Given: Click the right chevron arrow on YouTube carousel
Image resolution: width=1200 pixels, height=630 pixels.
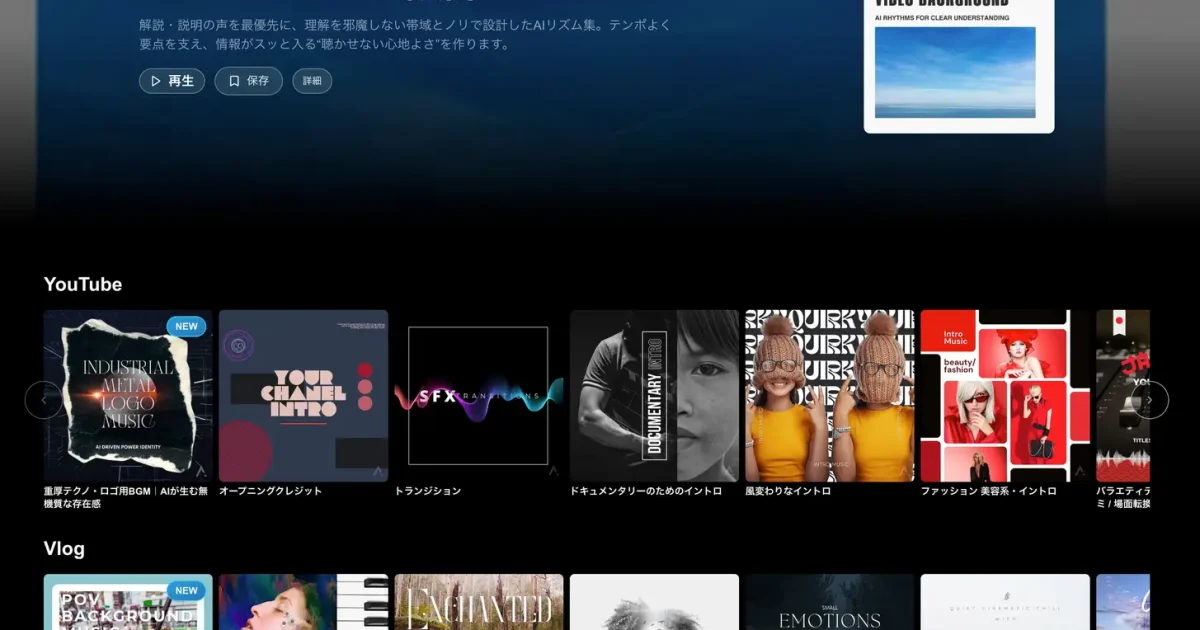Looking at the screenshot, I should pos(1152,399).
